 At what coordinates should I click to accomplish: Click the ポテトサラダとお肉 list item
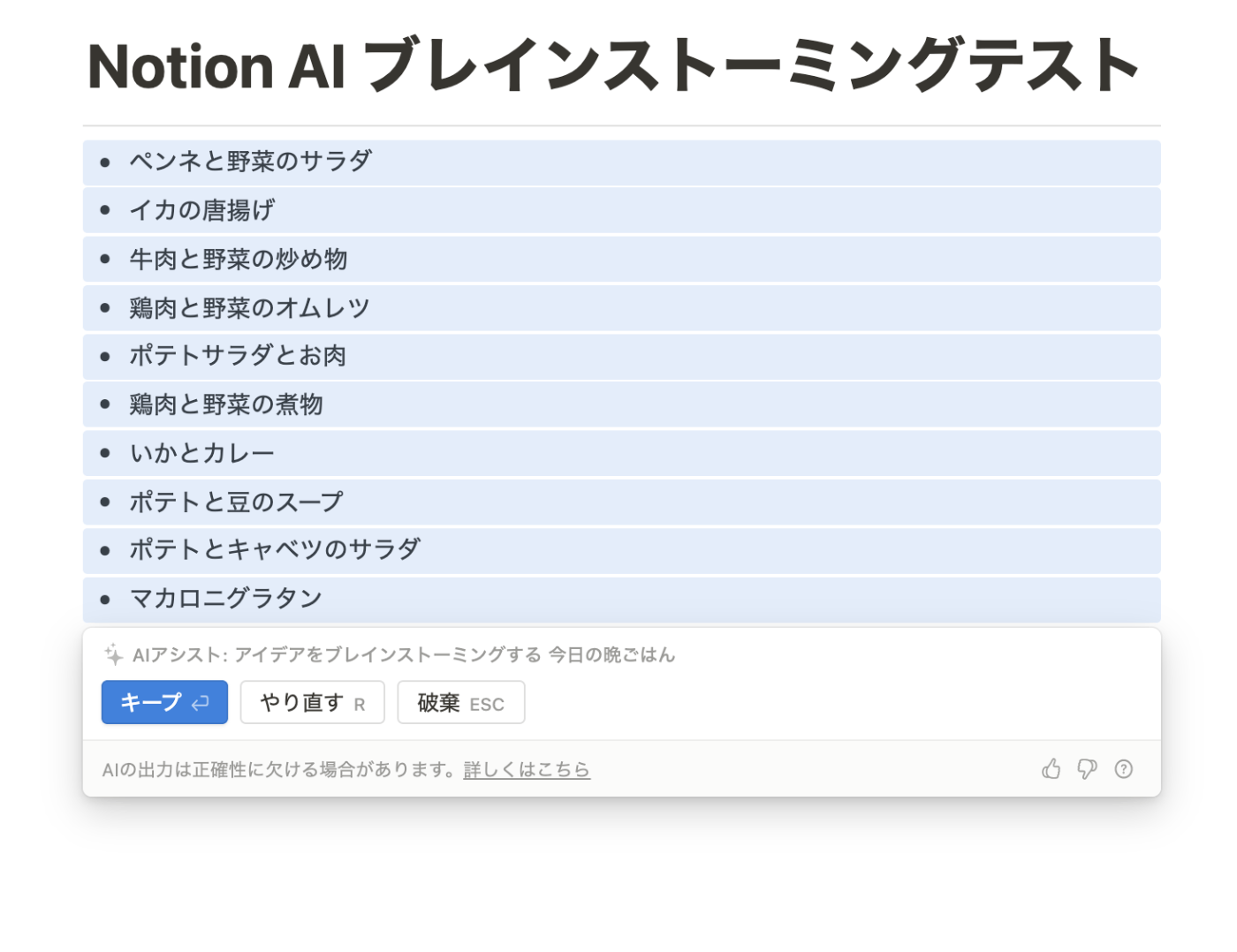[622, 357]
